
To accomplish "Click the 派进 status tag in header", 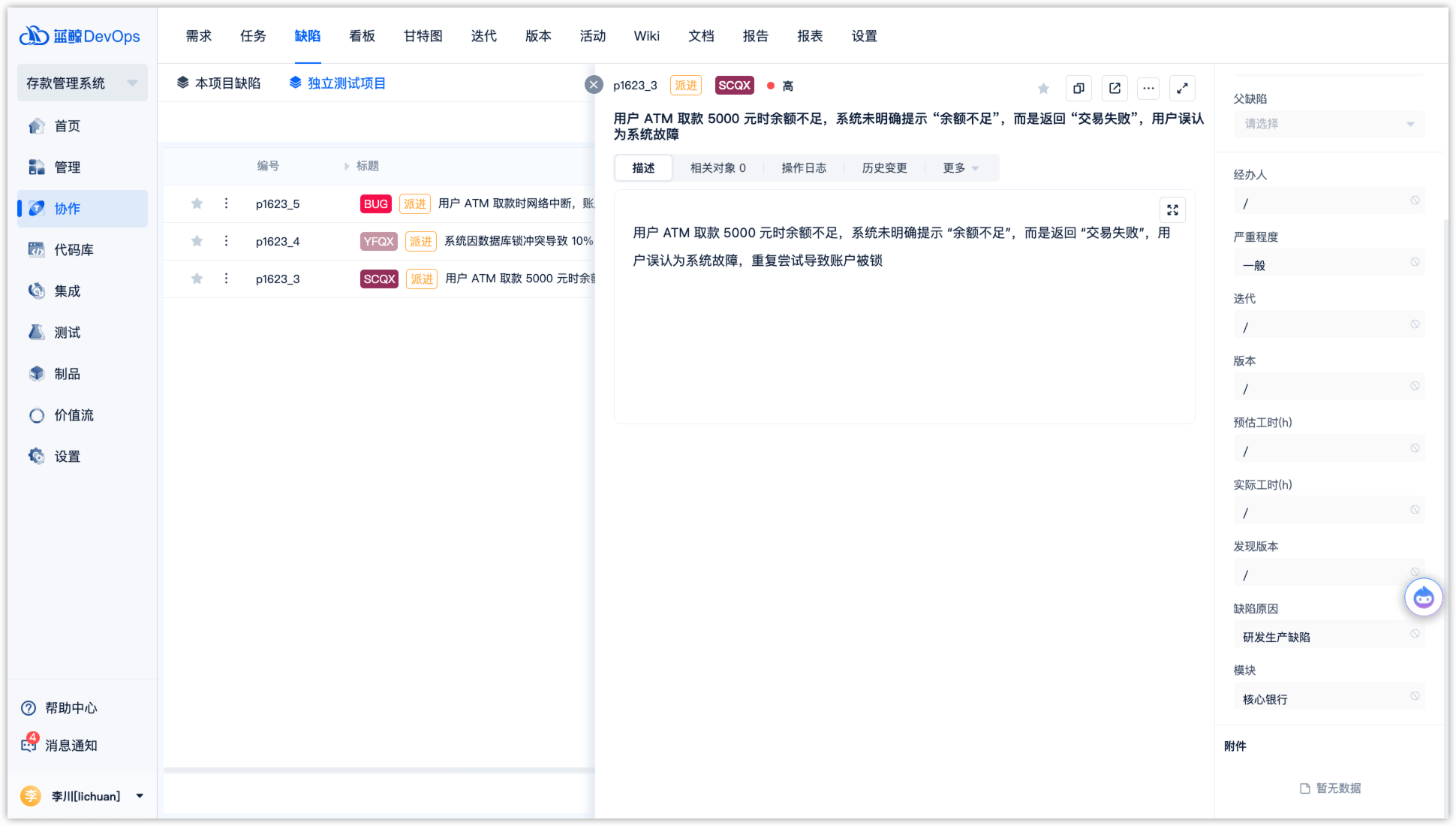I will point(685,86).
